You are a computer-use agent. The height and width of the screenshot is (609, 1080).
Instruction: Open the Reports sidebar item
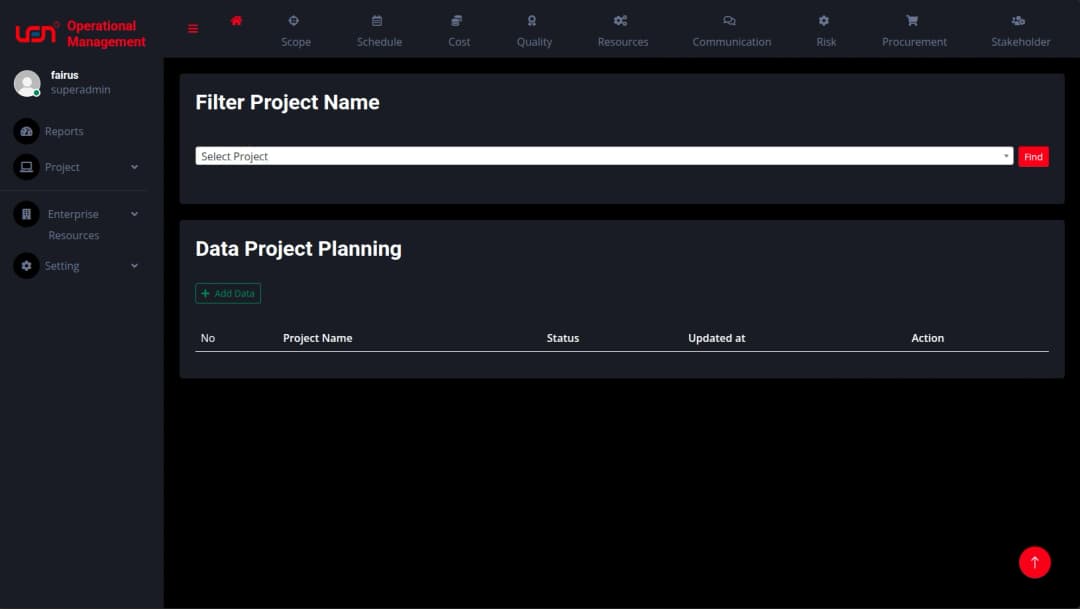point(65,131)
